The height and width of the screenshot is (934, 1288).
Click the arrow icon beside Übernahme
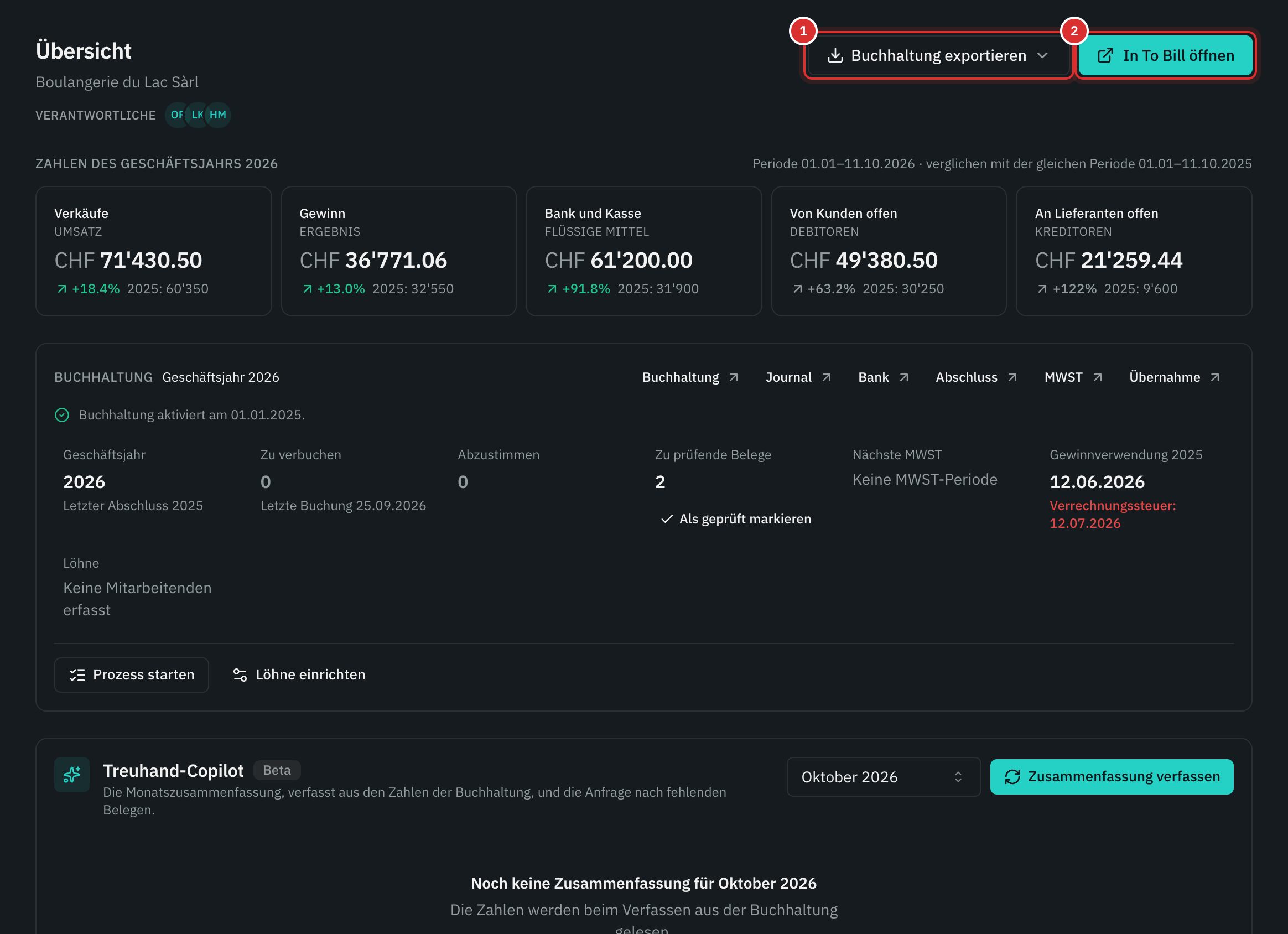(1216, 377)
